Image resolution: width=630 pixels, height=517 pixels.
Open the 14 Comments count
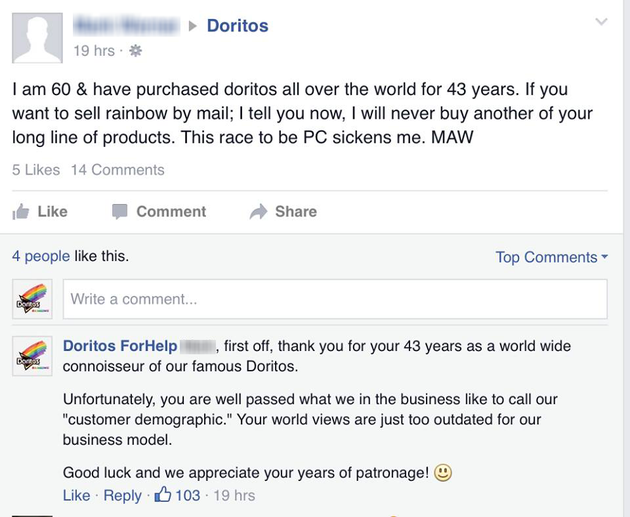click(118, 170)
